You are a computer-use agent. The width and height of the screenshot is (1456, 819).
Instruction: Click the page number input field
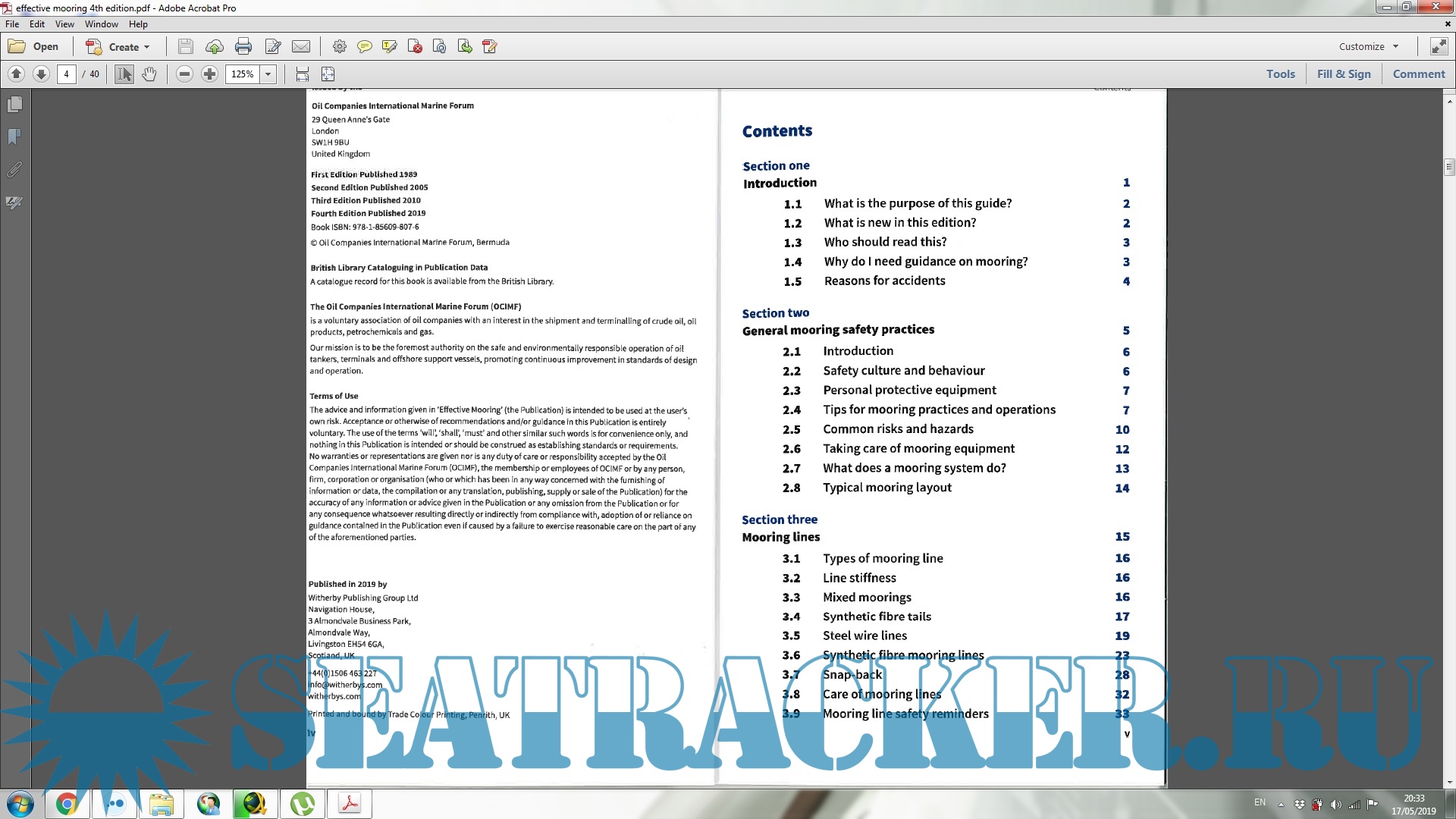coord(67,74)
